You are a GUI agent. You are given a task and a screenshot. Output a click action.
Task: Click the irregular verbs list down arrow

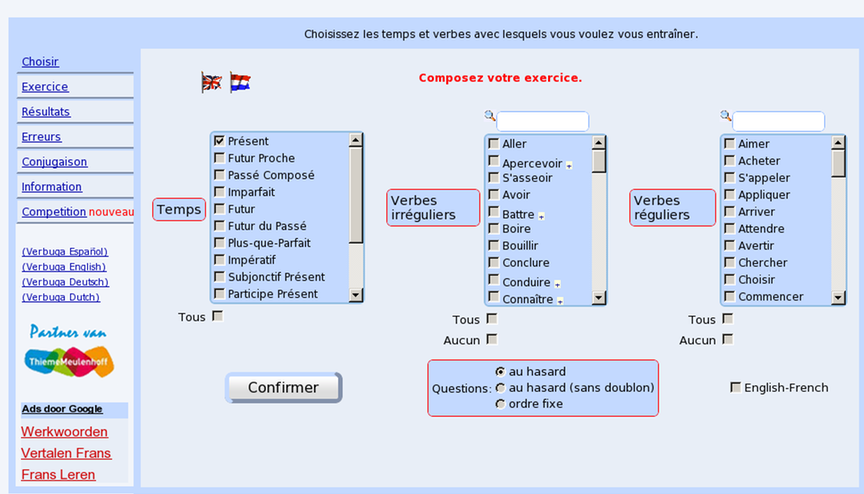(x=598, y=298)
